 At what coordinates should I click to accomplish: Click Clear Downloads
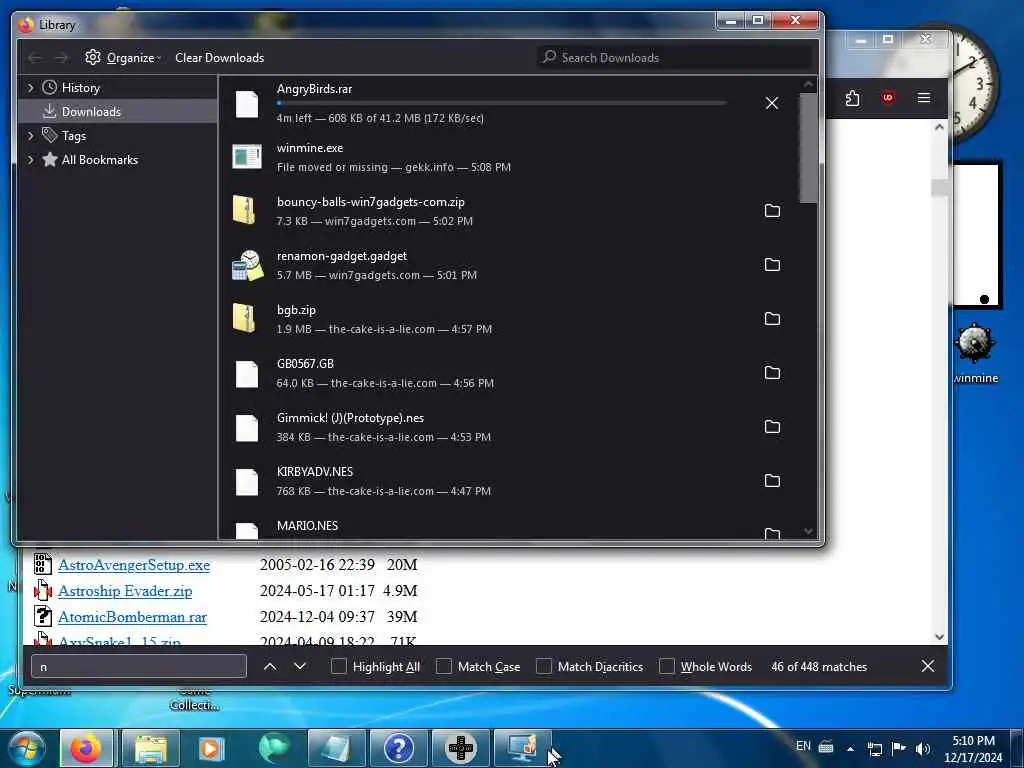219,57
